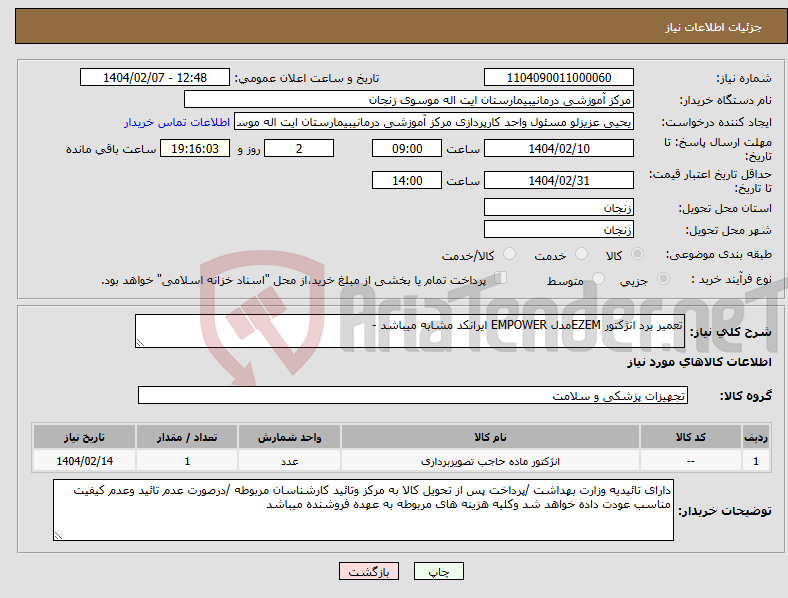Select the جزیی purchase type radio
The width and height of the screenshot is (788, 598).
coord(663,278)
